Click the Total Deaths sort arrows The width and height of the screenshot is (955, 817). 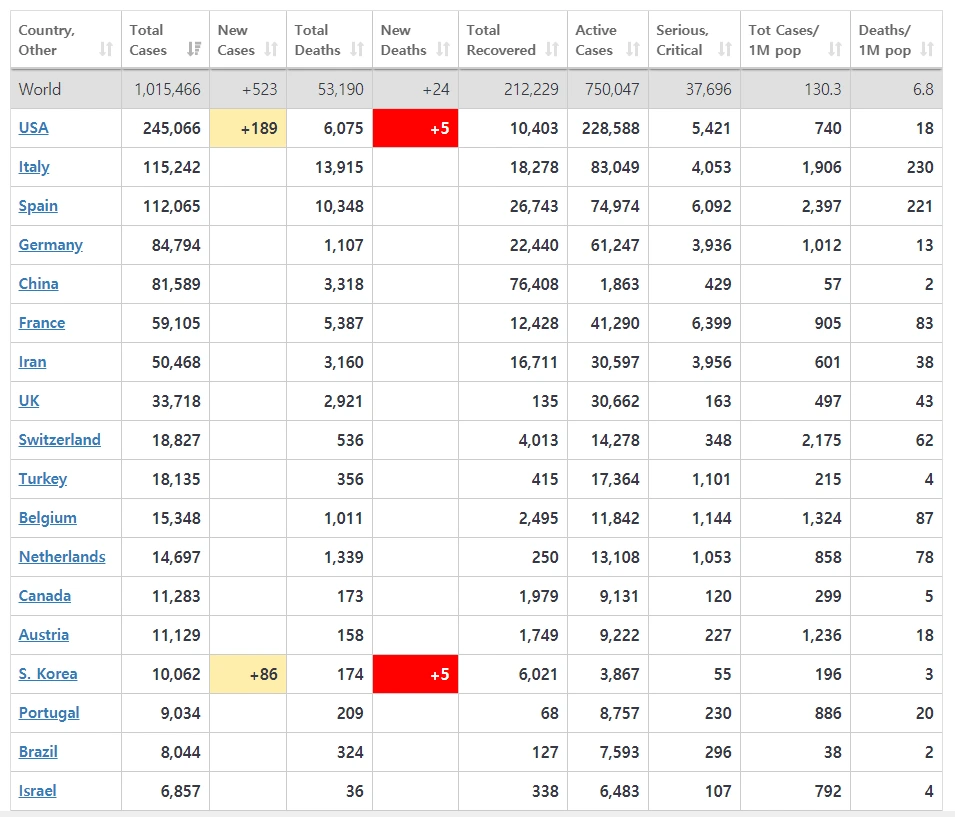pos(358,49)
